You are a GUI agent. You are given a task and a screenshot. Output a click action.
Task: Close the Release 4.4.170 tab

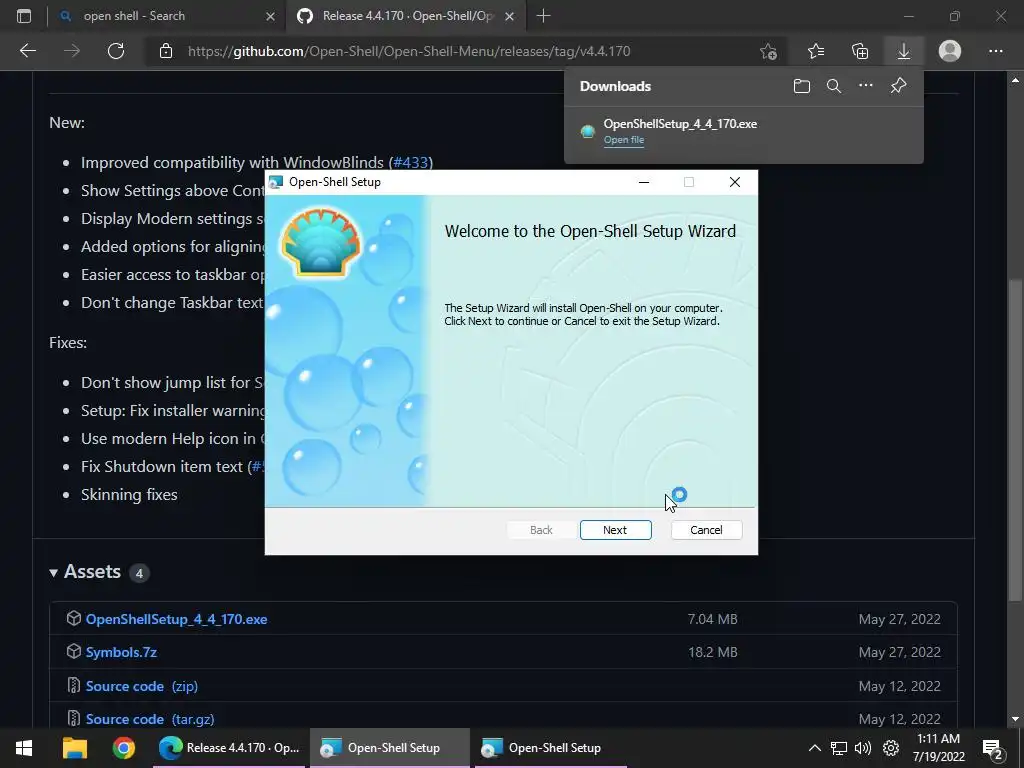(x=510, y=16)
